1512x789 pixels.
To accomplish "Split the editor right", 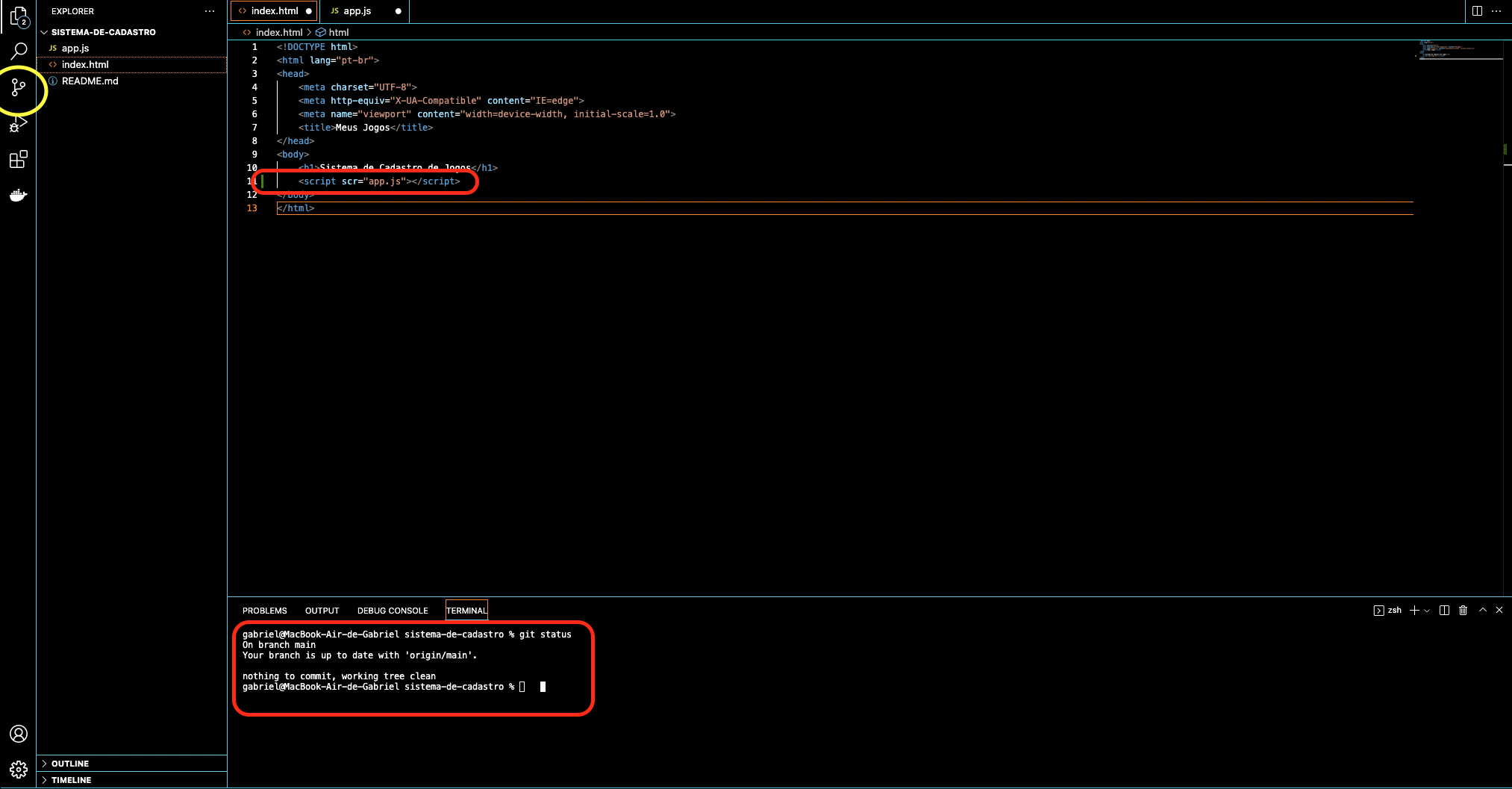I will coord(1477,10).
